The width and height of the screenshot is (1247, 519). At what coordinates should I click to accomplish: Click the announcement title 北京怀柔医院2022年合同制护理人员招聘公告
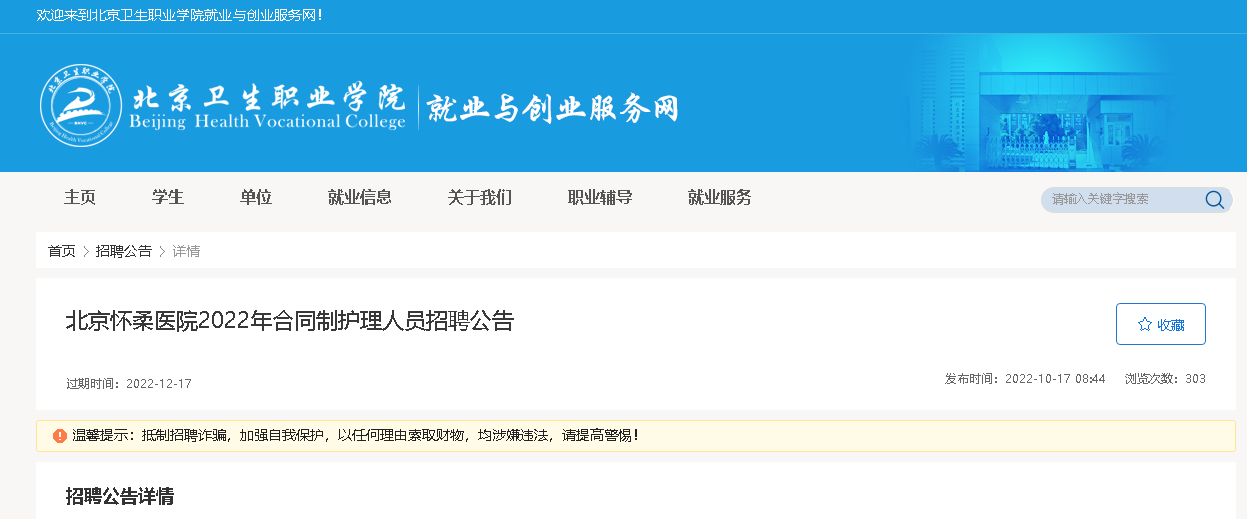(290, 321)
